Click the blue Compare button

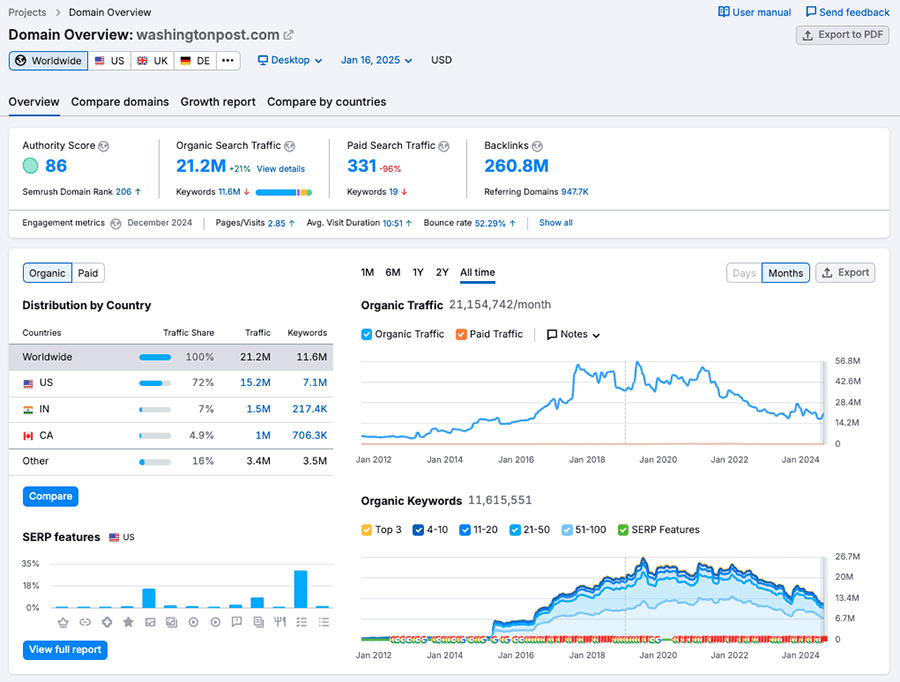click(x=51, y=497)
